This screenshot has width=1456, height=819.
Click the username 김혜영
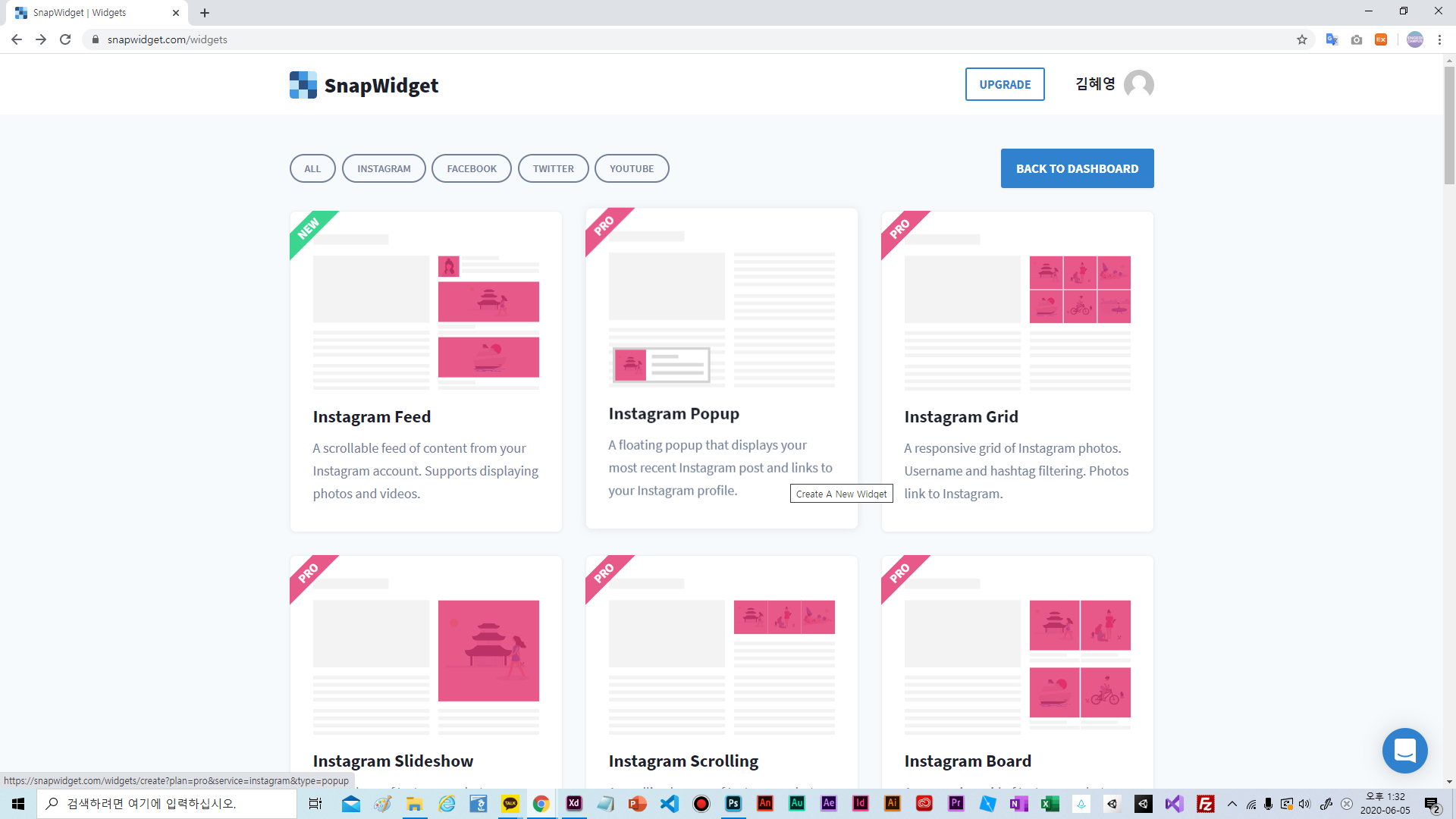point(1095,83)
